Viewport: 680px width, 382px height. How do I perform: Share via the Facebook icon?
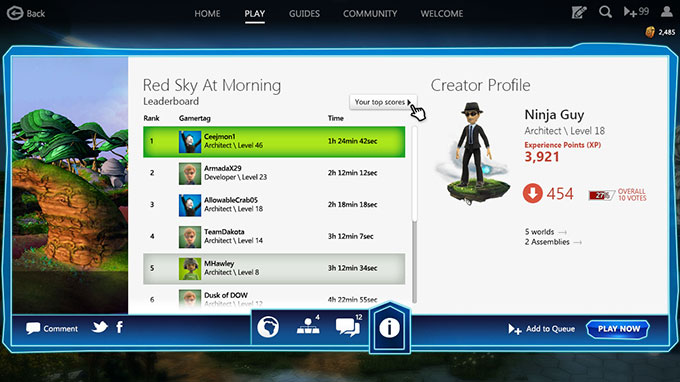[x=119, y=327]
